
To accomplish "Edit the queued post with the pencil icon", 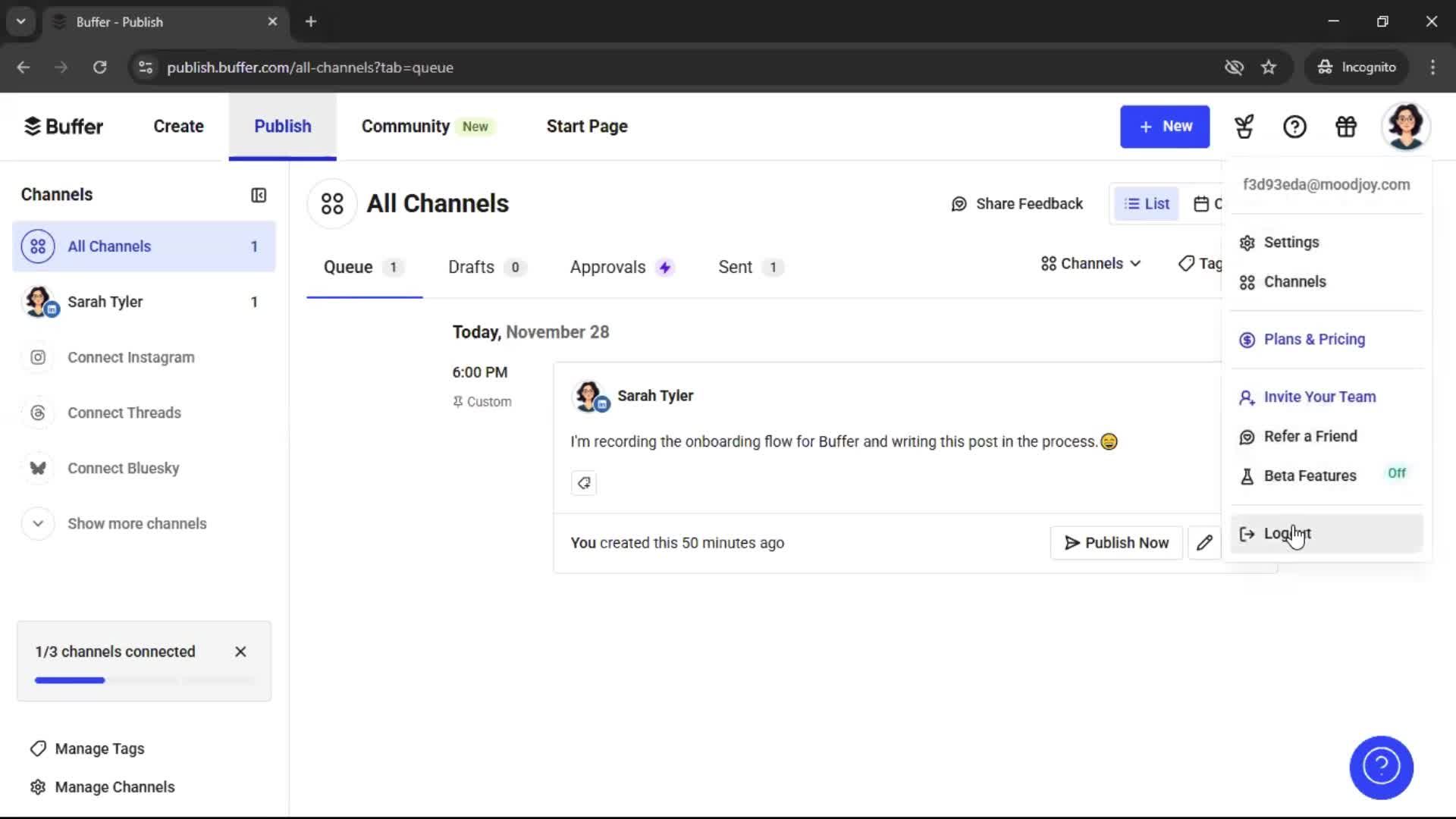I will click(x=1205, y=542).
